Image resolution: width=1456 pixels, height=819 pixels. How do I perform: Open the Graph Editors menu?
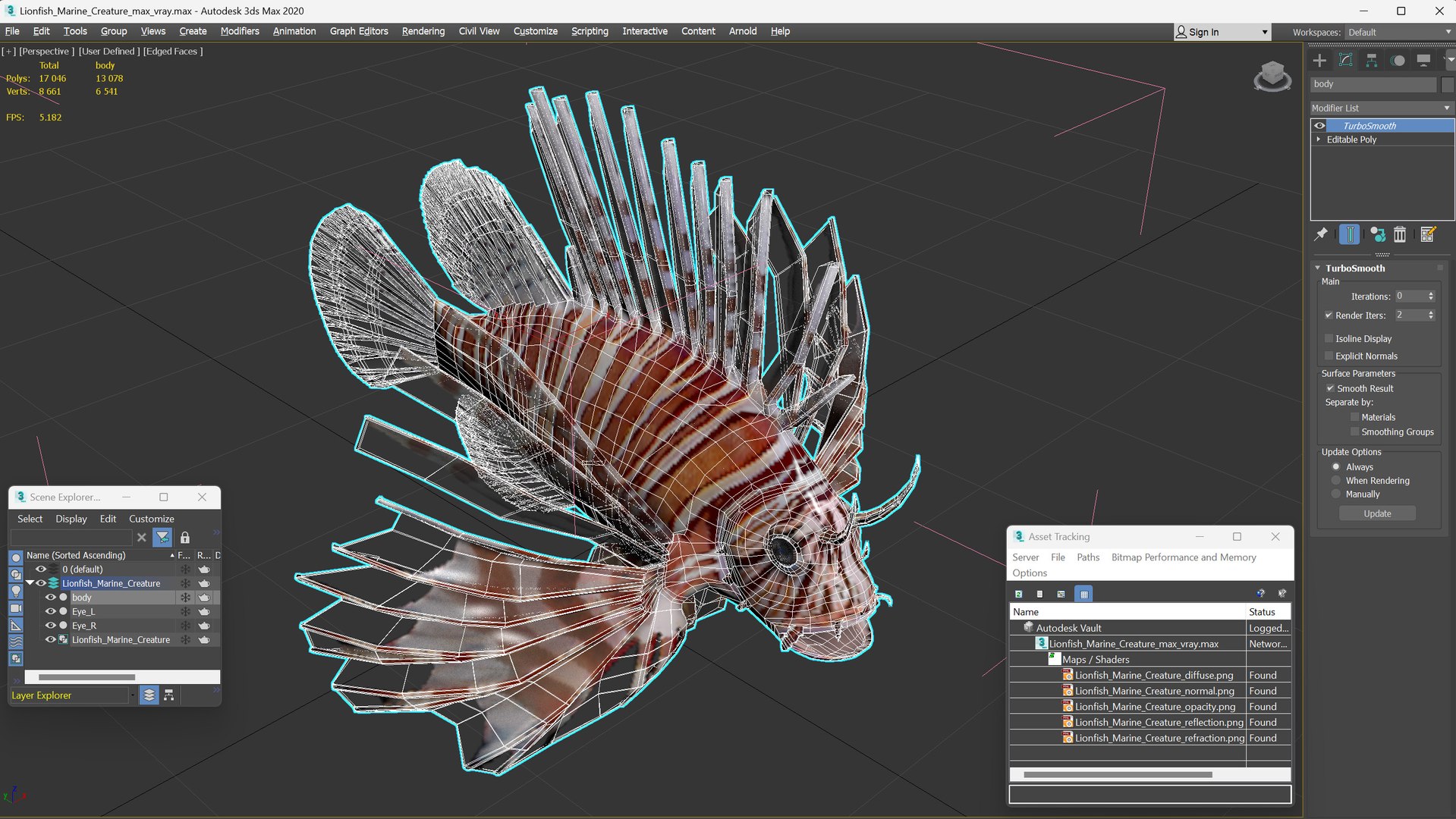click(x=359, y=31)
